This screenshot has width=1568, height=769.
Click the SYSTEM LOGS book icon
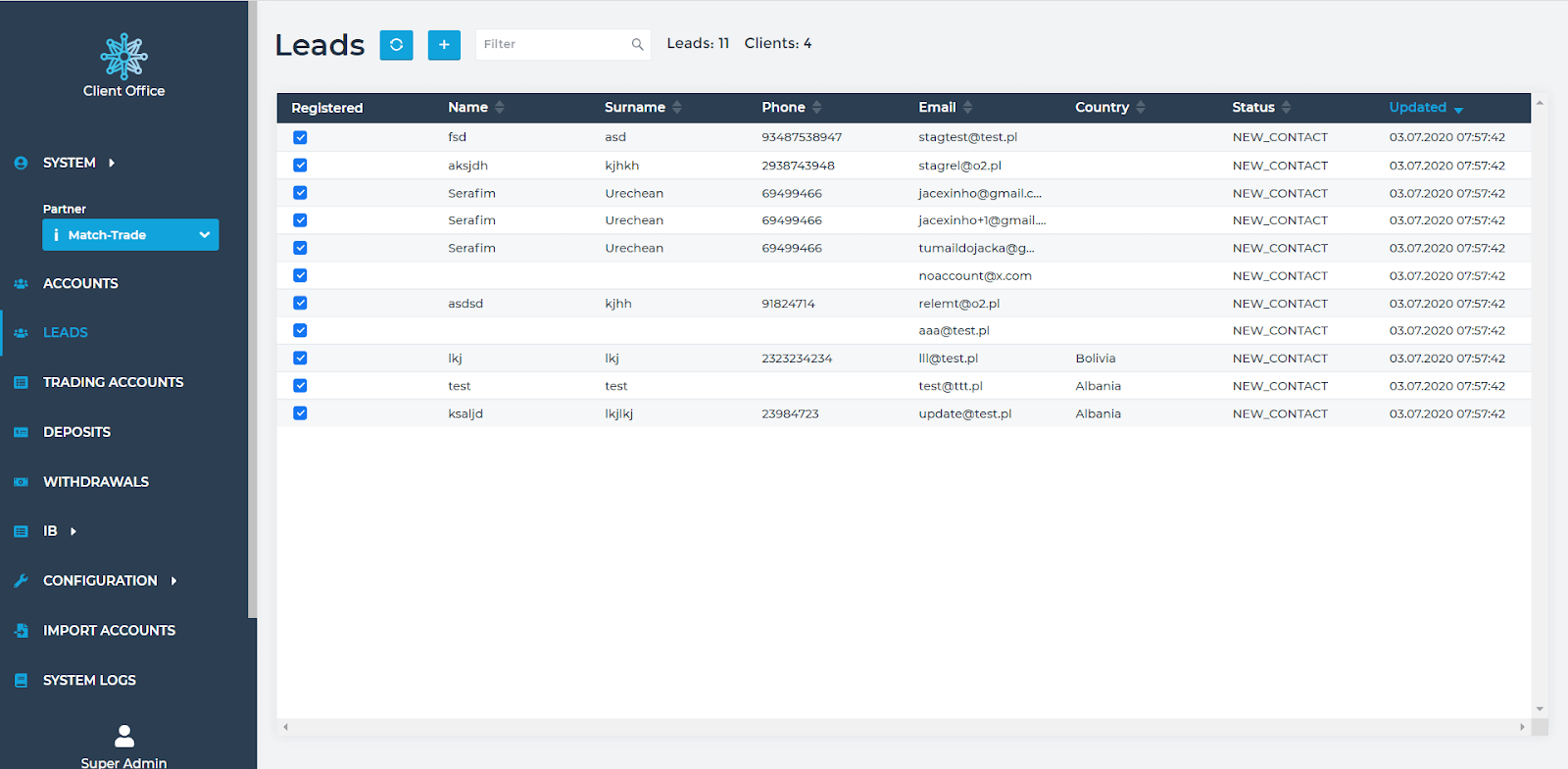click(21, 680)
